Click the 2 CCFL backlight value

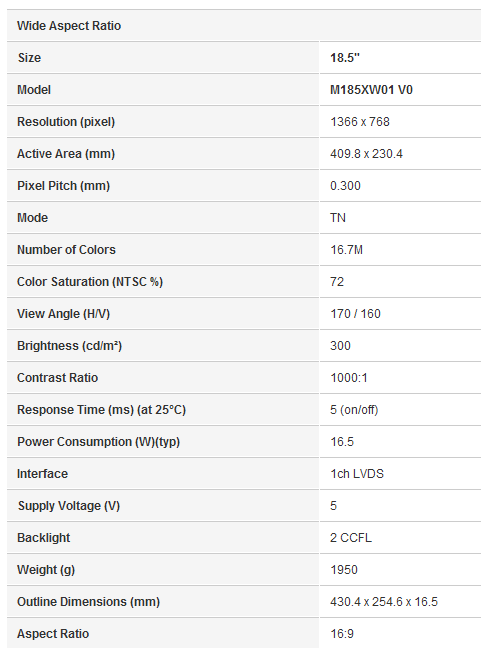click(x=351, y=538)
